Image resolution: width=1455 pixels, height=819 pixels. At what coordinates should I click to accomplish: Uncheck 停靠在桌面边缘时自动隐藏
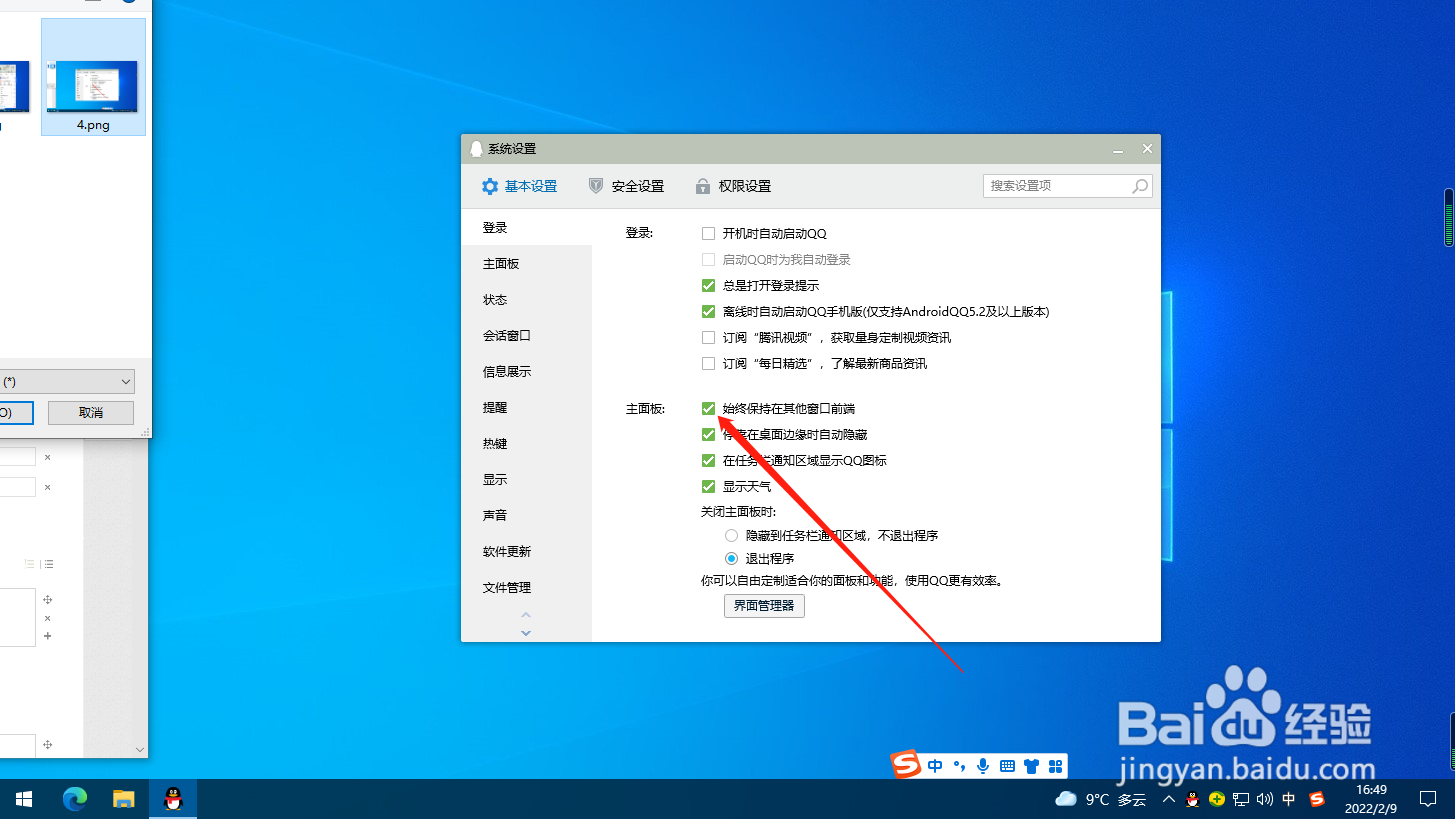point(708,435)
